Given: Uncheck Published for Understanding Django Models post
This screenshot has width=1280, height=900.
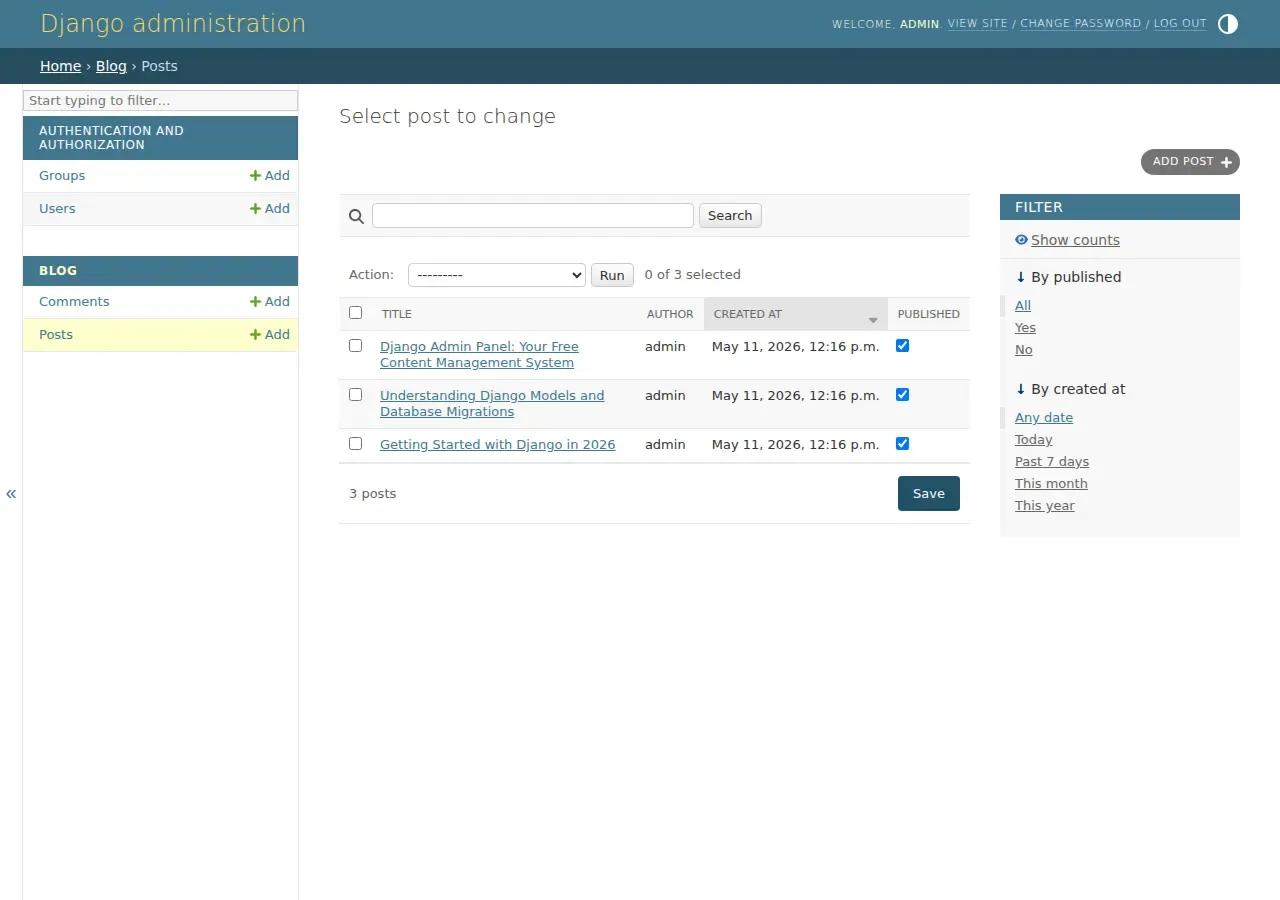Looking at the screenshot, I should pyautogui.click(x=902, y=395).
